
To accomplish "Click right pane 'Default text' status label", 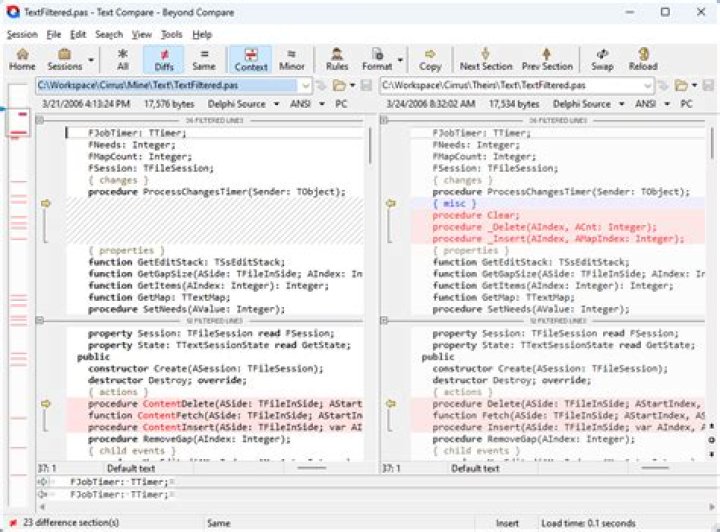I will coord(475,469).
